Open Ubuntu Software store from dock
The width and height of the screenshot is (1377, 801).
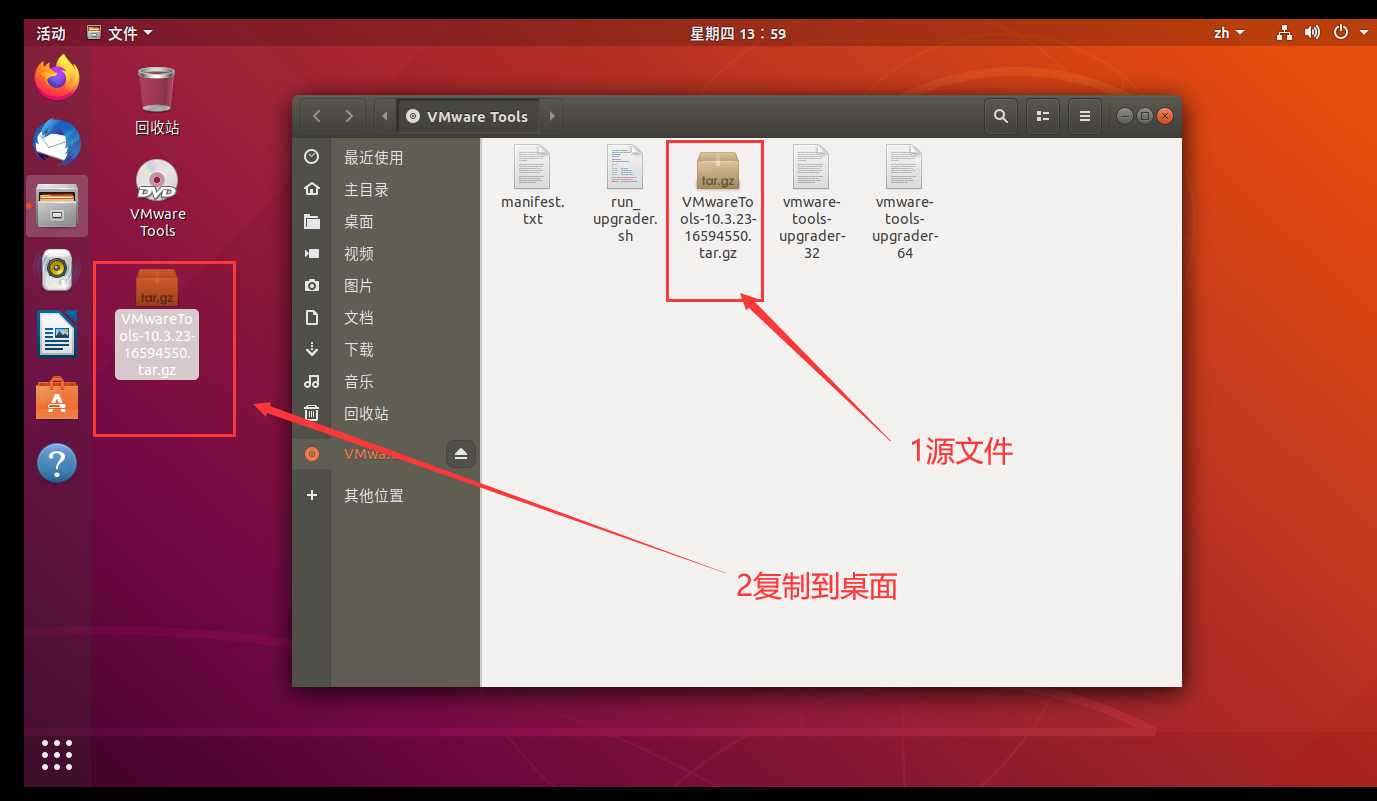[x=57, y=398]
